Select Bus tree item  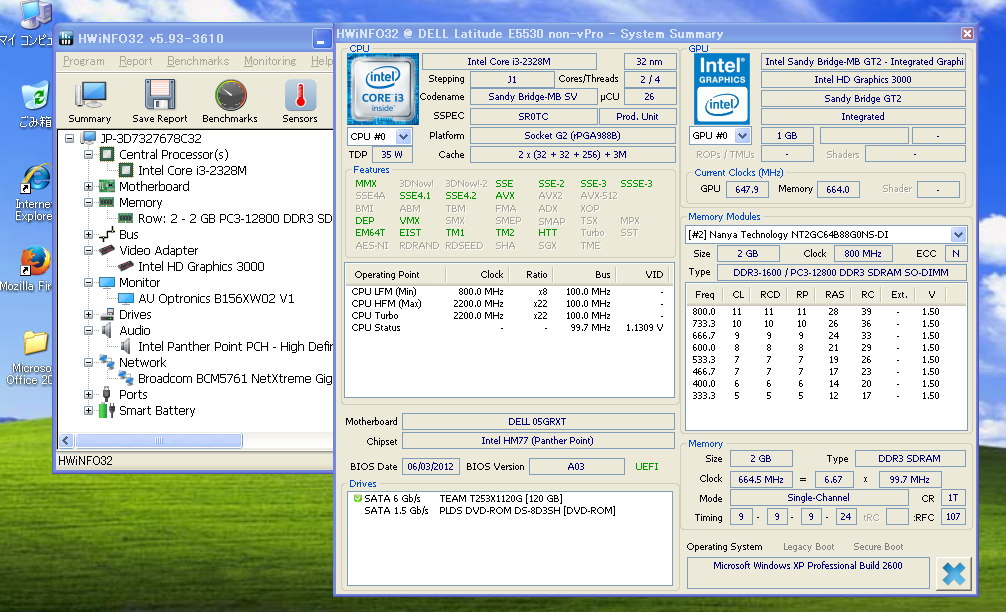click(128, 235)
